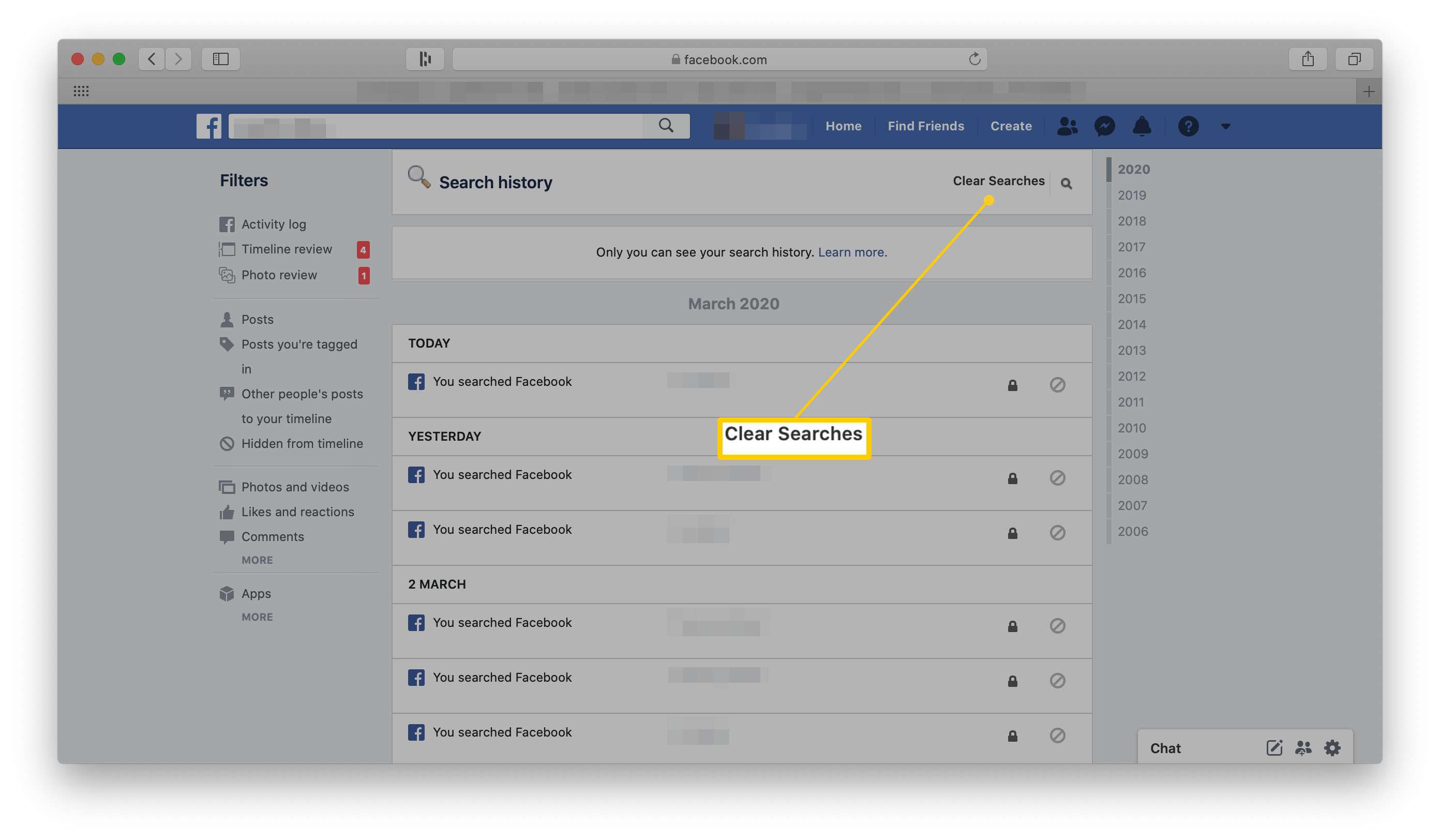Click the search history magnifier beside Clear Searches

1066,184
